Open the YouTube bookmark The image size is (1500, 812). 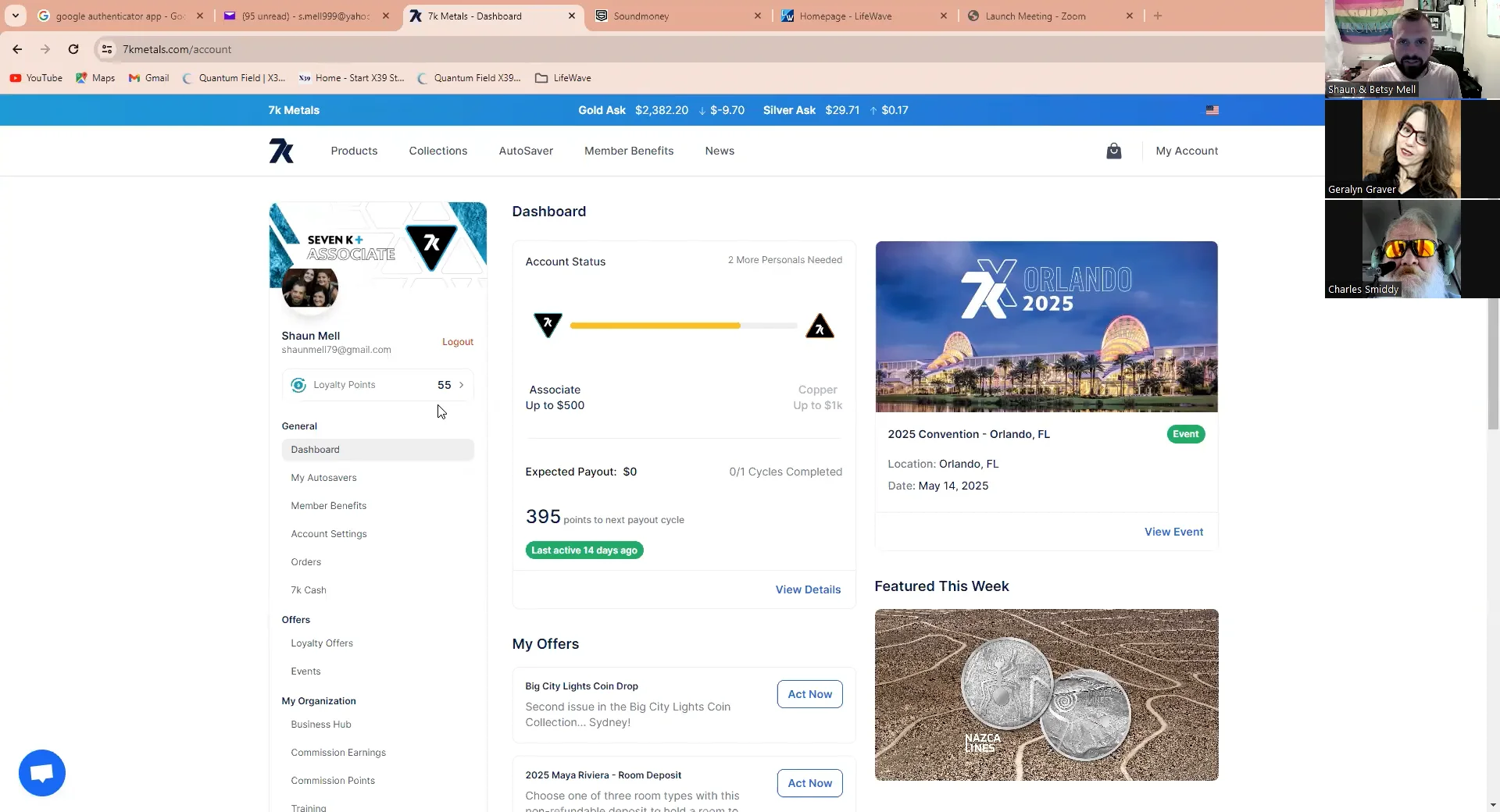[x=35, y=78]
